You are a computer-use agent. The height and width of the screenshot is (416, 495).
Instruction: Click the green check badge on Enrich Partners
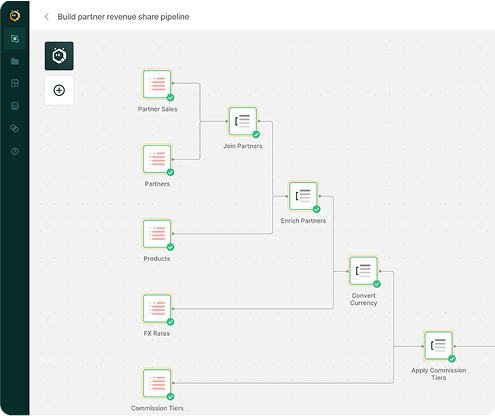click(317, 209)
